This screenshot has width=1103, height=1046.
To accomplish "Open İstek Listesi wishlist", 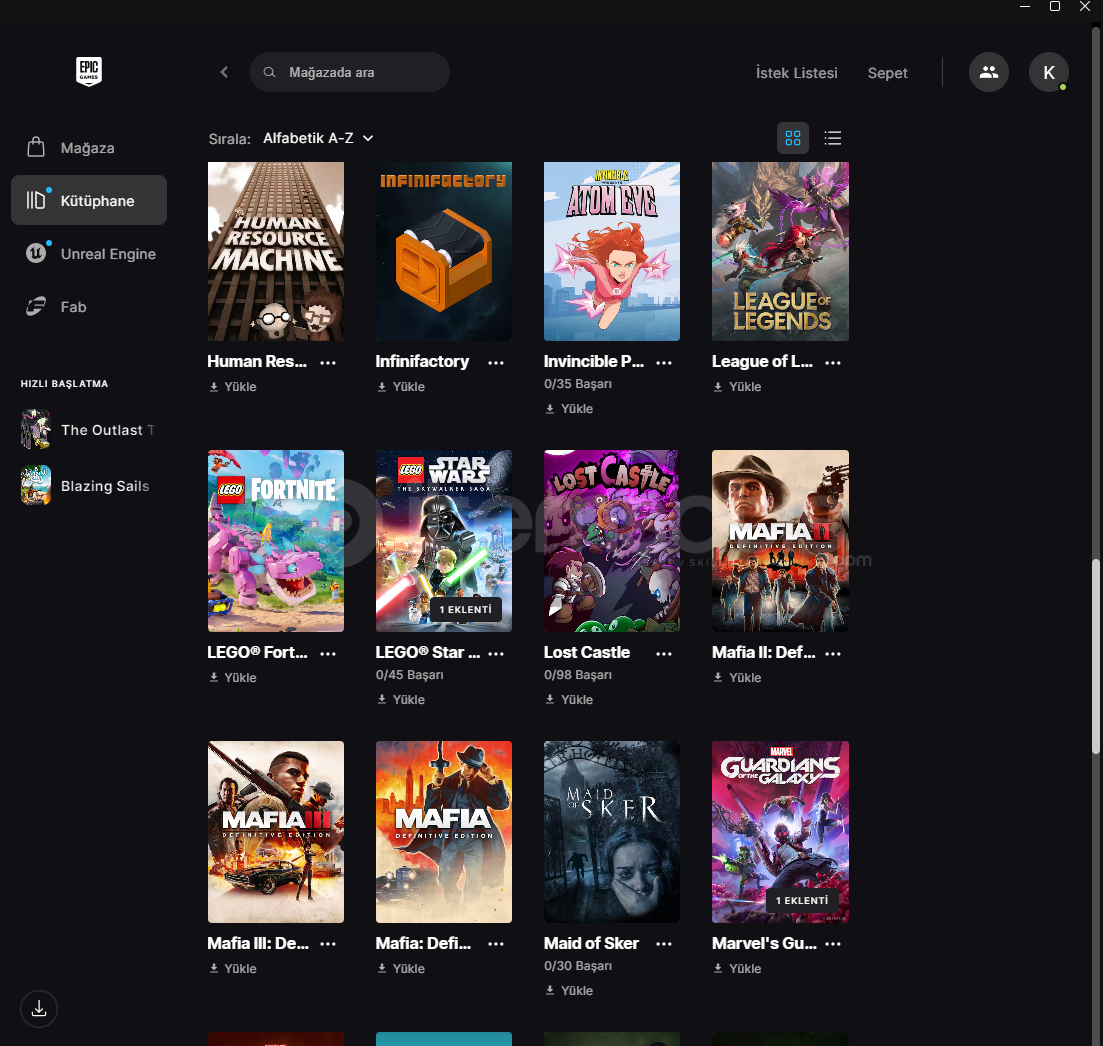I will tap(796, 73).
